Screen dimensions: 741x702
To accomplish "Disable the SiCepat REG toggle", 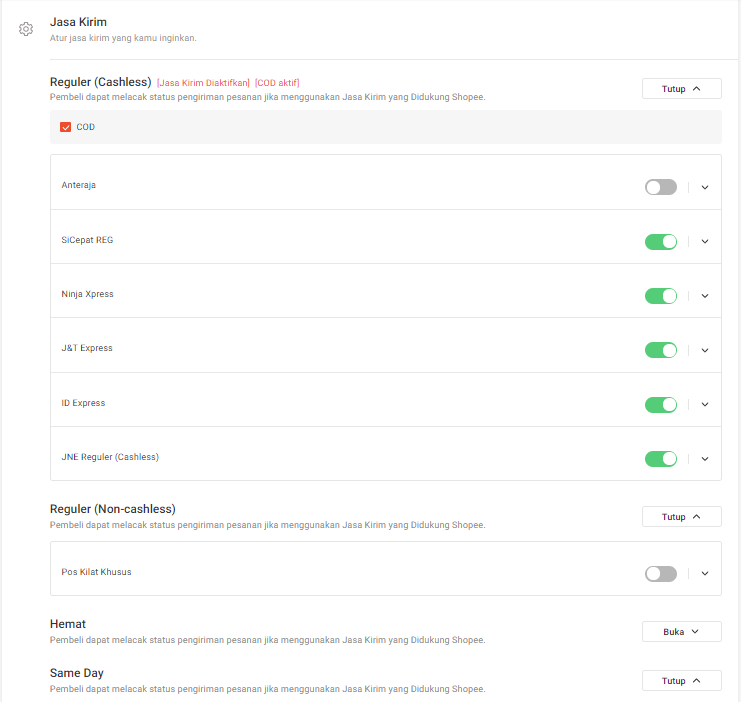I will (661, 242).
